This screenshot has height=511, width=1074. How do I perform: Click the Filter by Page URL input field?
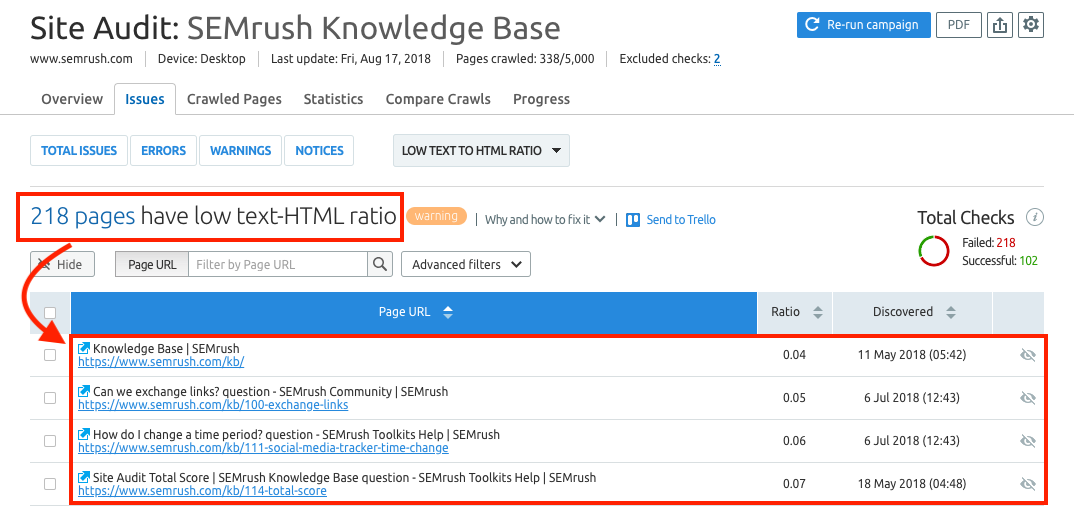[x=278, y=264]
